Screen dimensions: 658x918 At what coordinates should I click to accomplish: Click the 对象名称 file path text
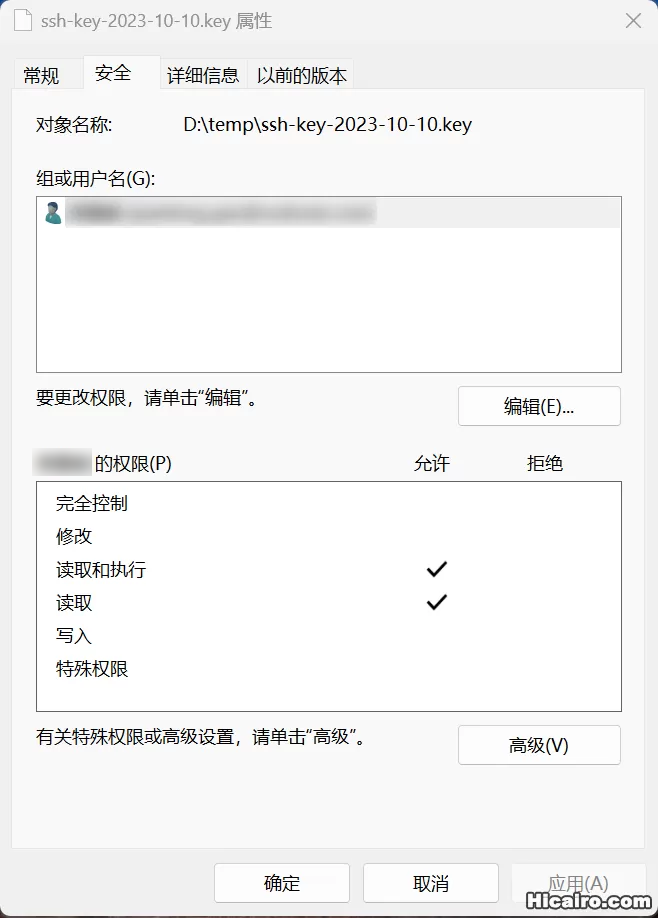coord(327,124)
